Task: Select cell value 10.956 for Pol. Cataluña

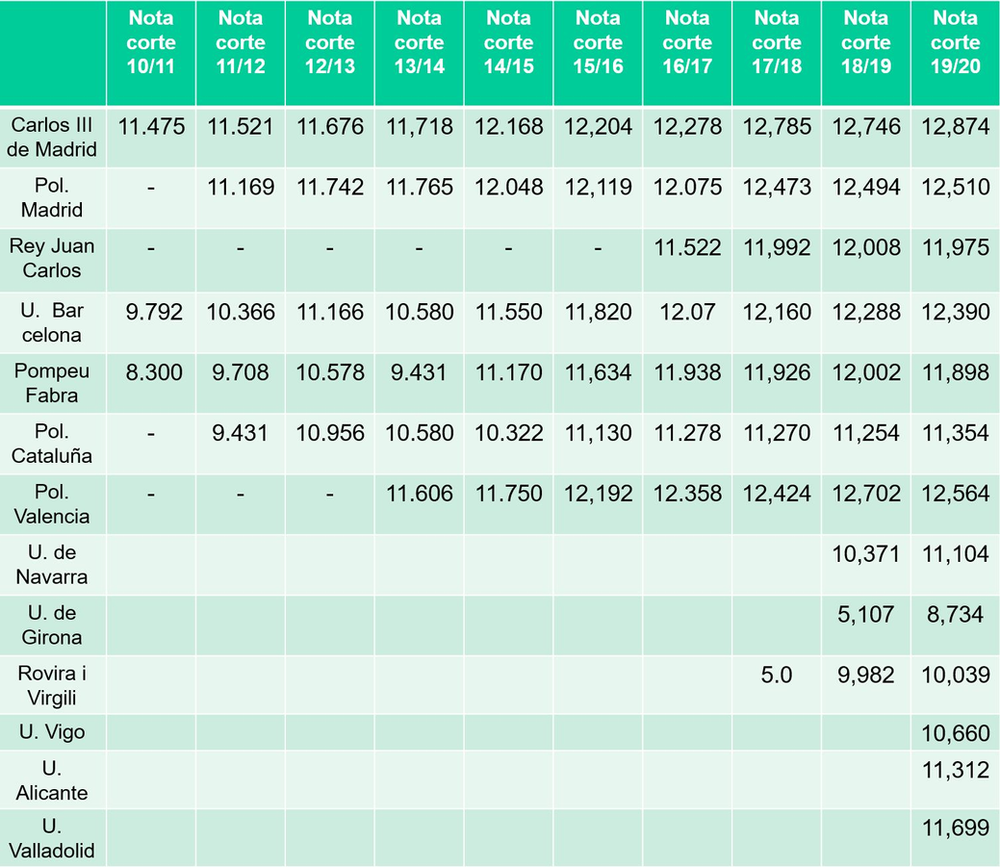Action: 330,434
